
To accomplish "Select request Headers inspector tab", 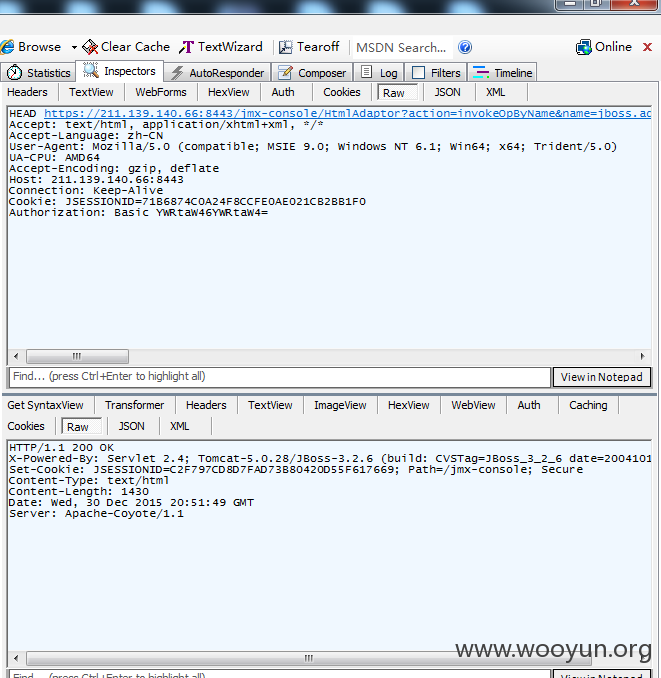I will click(x=27, y=92).
